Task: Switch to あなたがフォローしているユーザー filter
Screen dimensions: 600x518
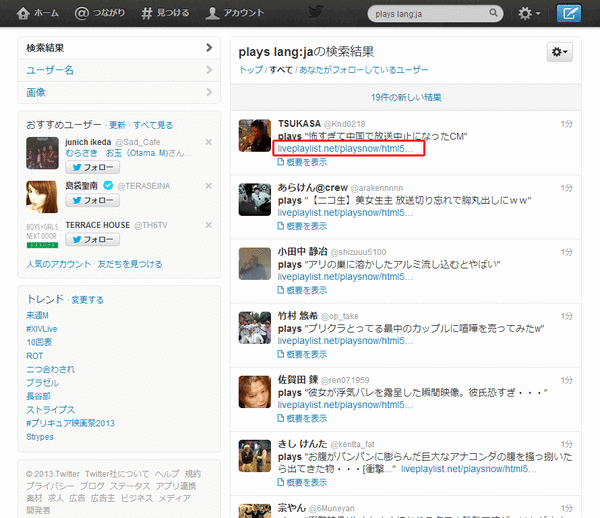Action: click(x=364, y=70)
